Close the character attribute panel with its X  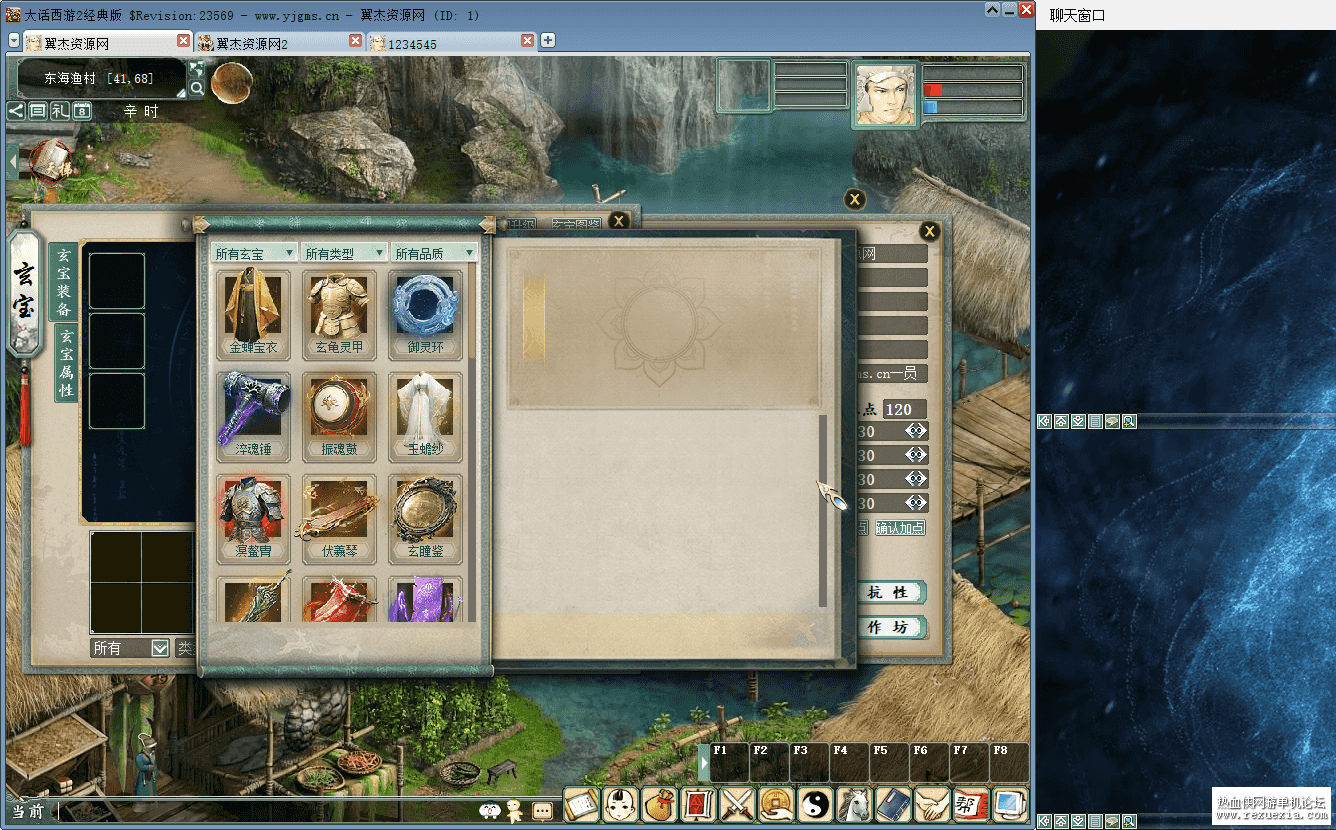(x=930, y=232)
